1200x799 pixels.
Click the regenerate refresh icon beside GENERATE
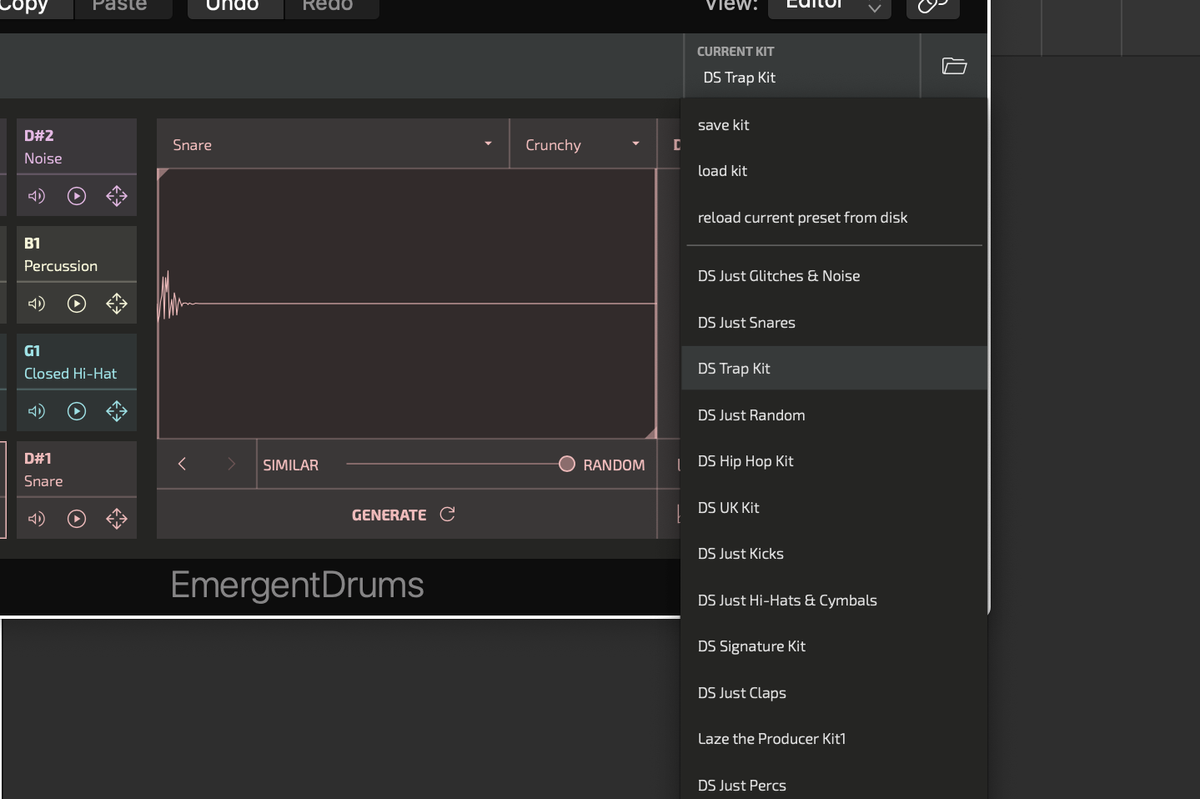point(447,514)
